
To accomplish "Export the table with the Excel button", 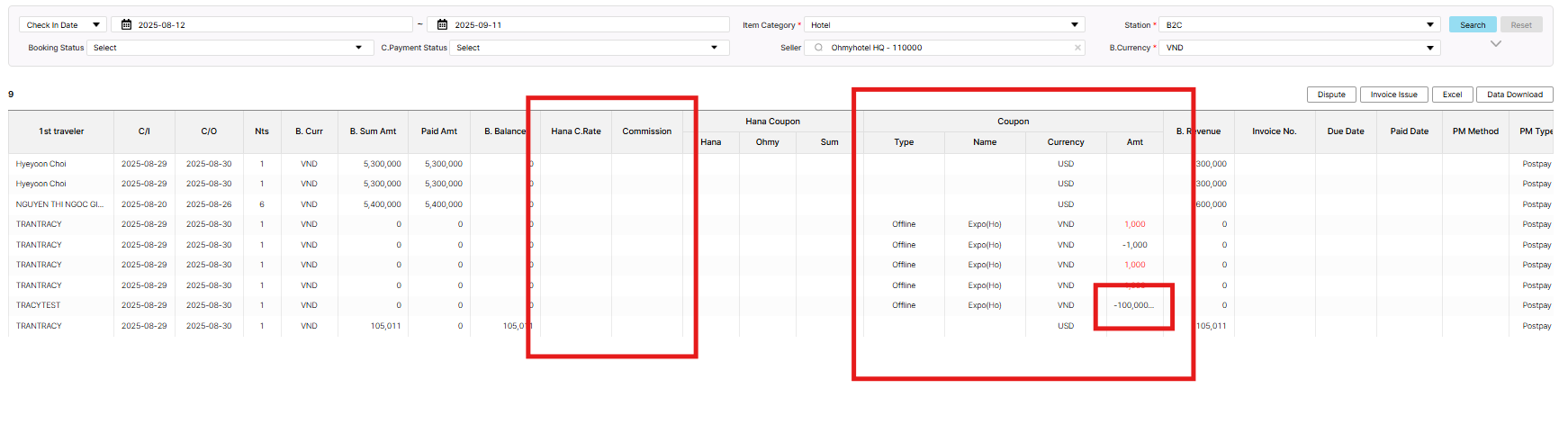I will [x=1452, y=95].
